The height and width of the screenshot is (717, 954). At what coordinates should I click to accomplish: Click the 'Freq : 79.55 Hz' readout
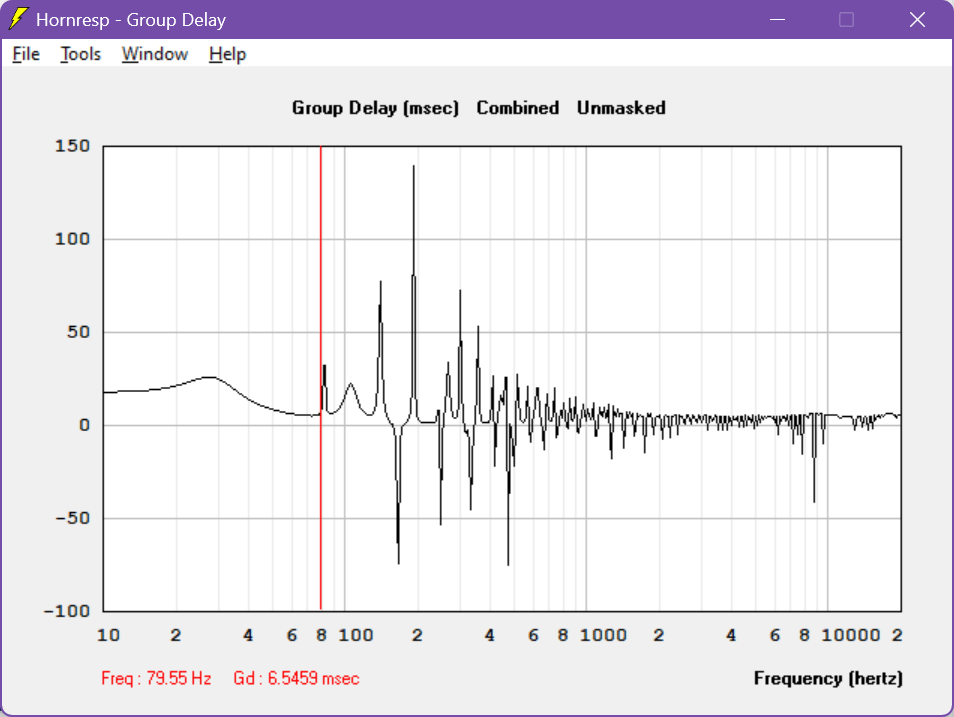156,678
